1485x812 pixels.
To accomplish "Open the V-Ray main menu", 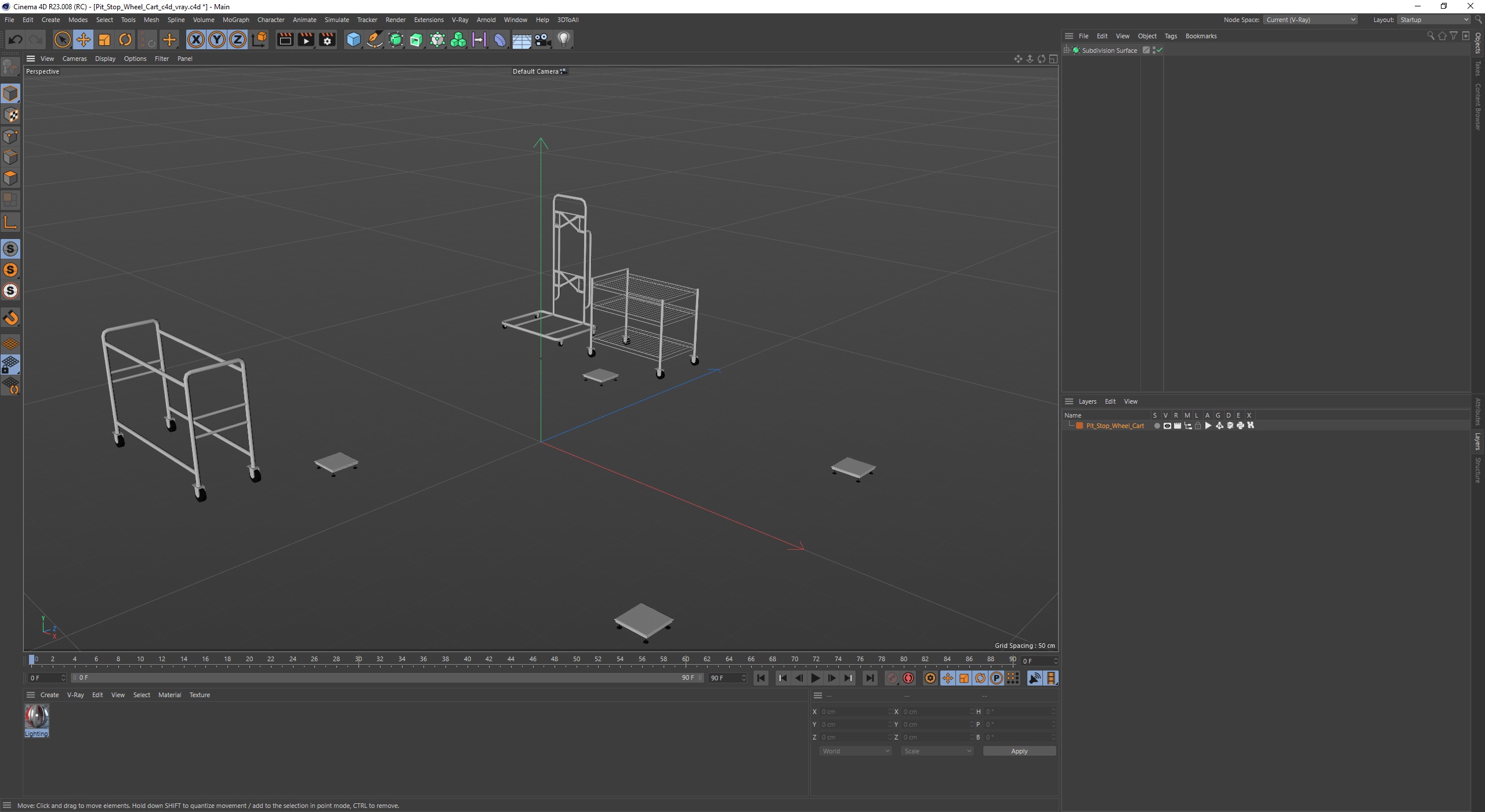I will tap(460, 20).
